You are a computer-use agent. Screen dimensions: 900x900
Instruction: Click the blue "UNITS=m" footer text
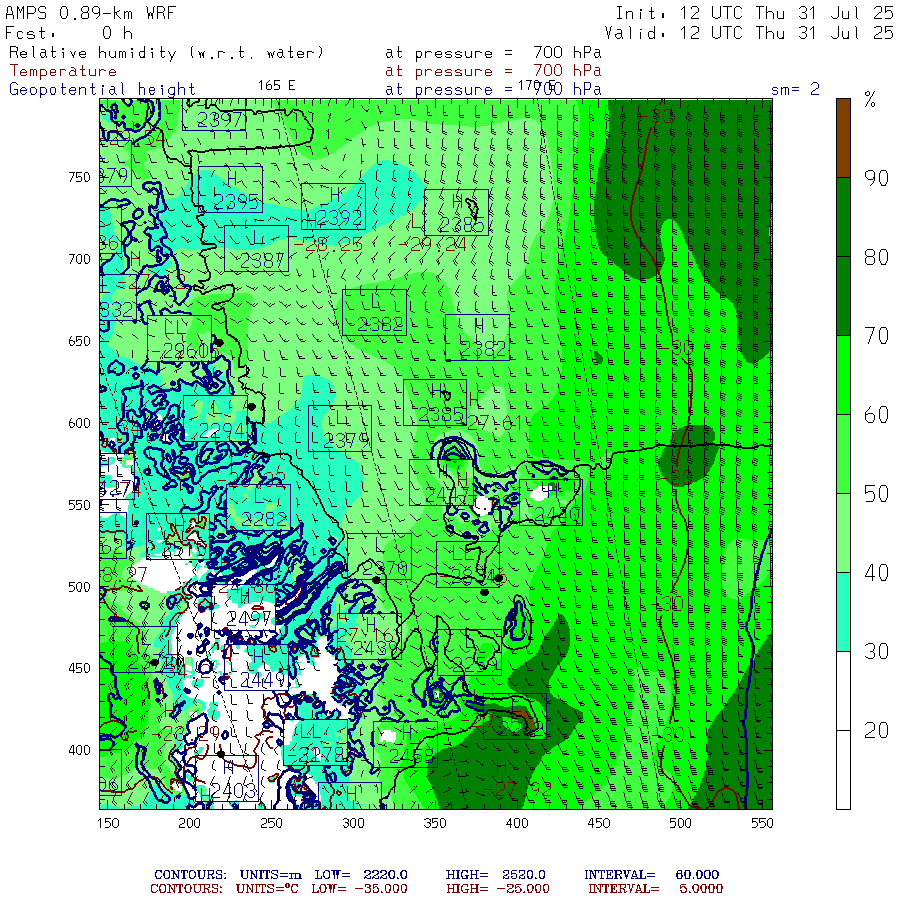coord(270,875)
